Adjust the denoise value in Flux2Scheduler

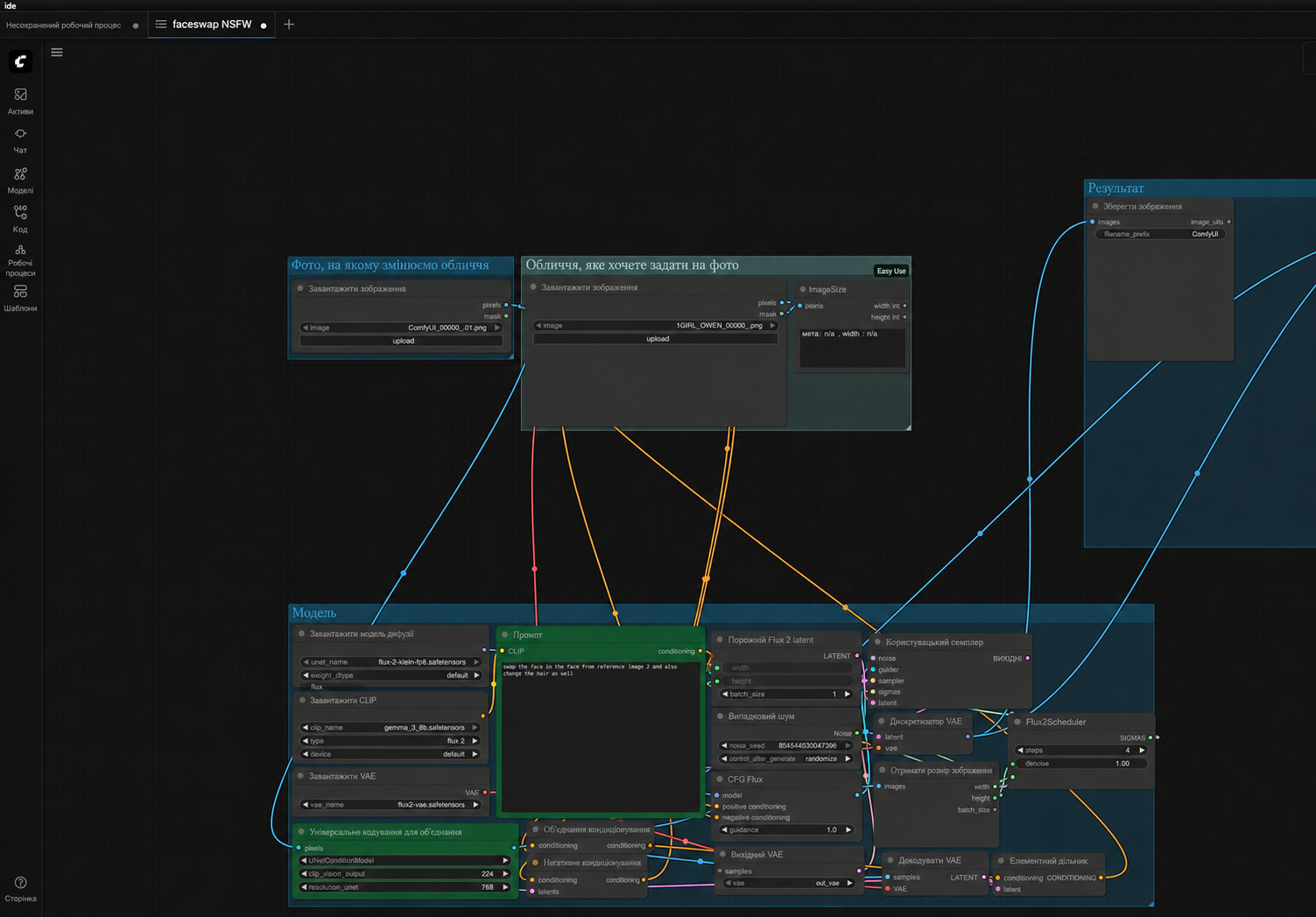1080,764
